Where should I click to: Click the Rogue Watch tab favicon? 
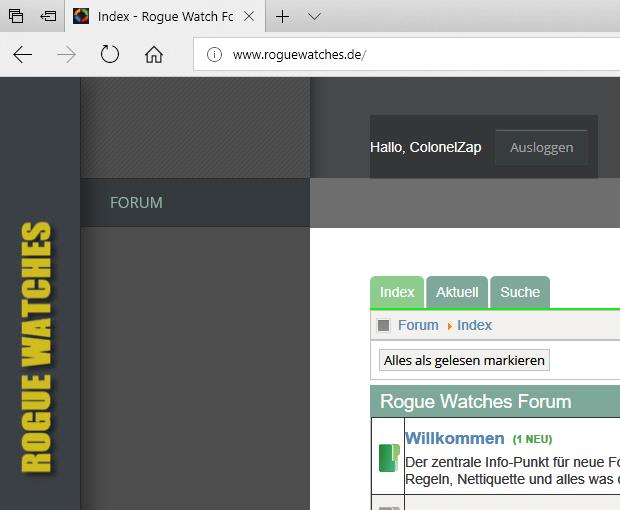[82, 17]
